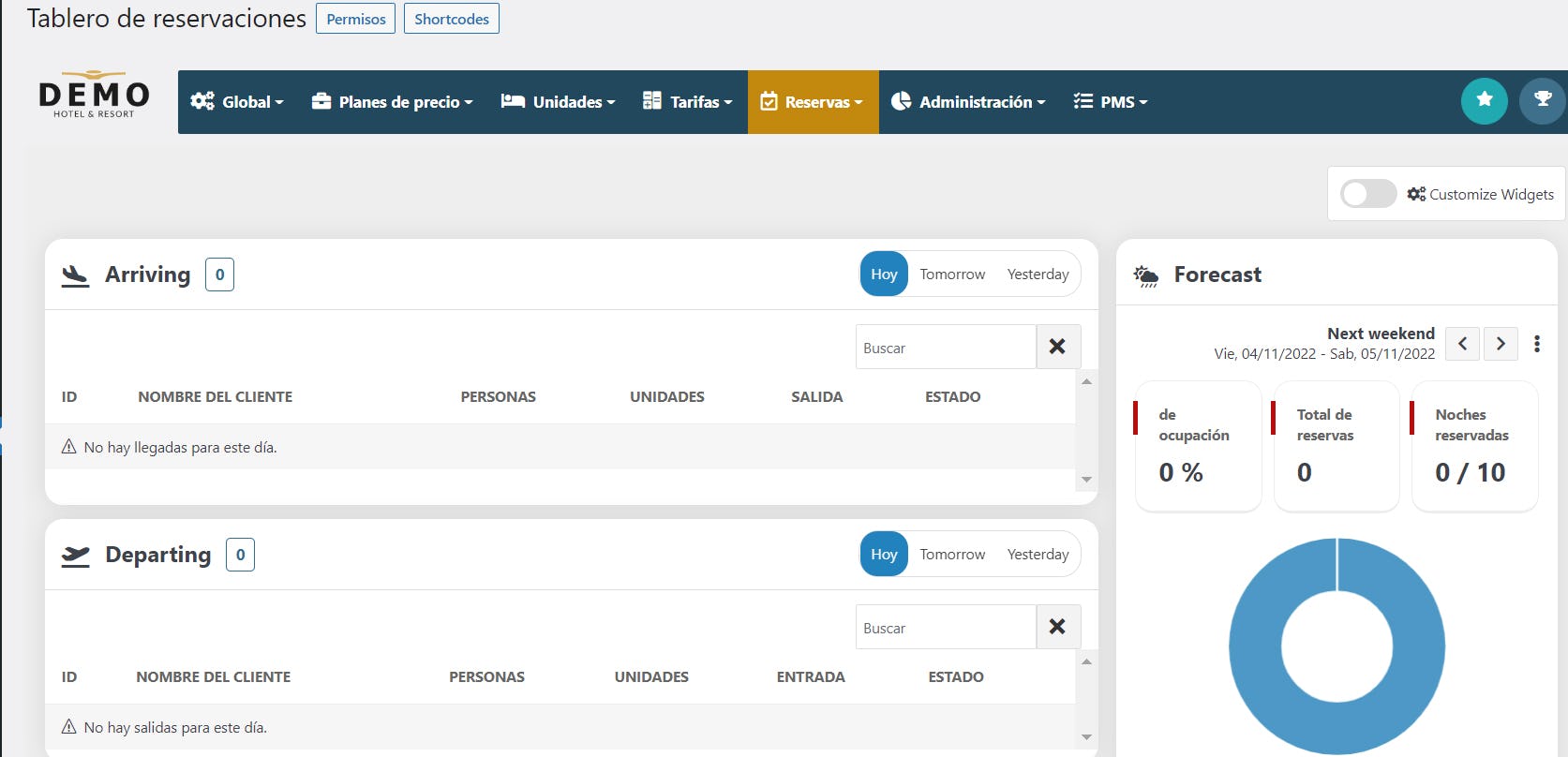The height and width of the screenshot is (757, 1568).
Task: Click the Permisos button
Action: [355, 19]
